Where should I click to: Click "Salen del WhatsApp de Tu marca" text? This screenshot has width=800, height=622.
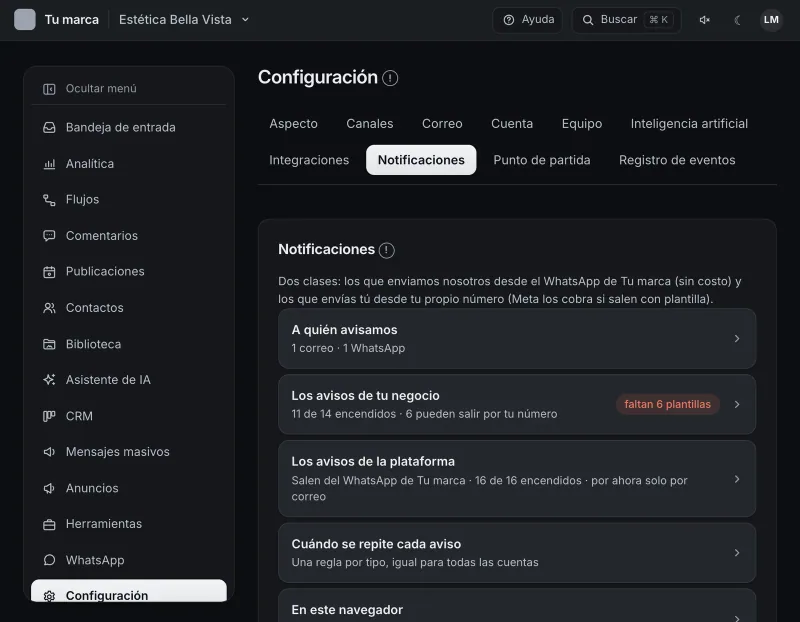378,481
